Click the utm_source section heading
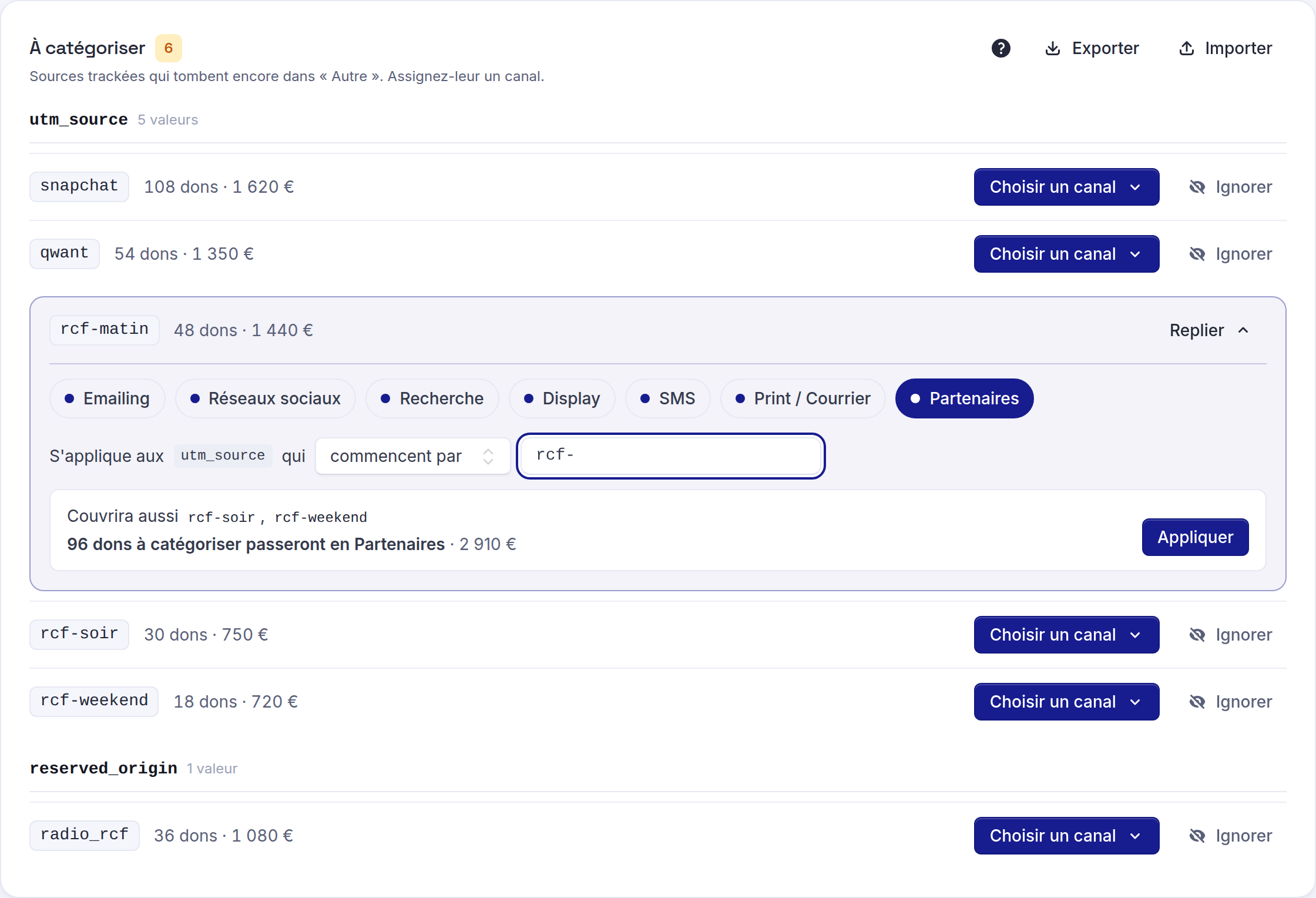Screen dimensions: 1316x898 pos(79,120)
